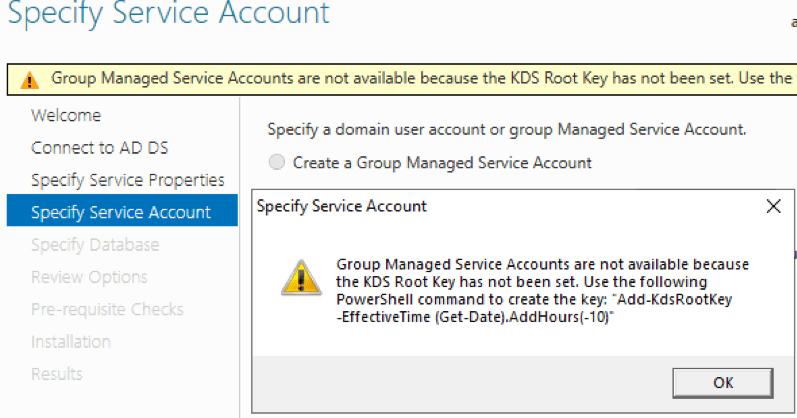Click the warning icon in the yellow banner
The height and width of the screenshot is (418, 797).
tap(31, 79)
